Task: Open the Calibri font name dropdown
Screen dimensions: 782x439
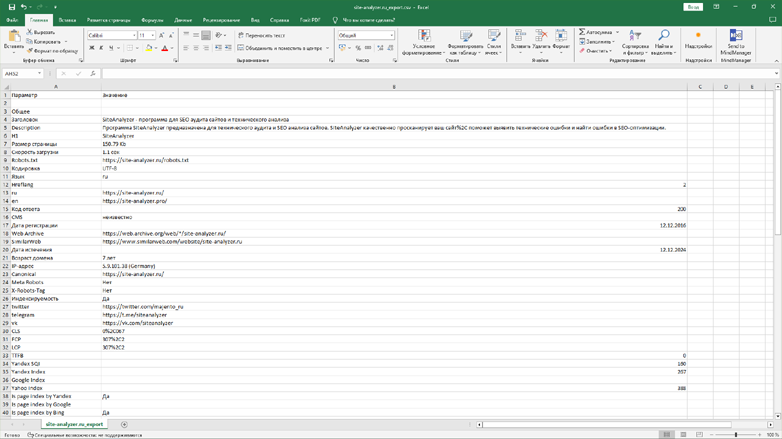Action: point(134,35)
